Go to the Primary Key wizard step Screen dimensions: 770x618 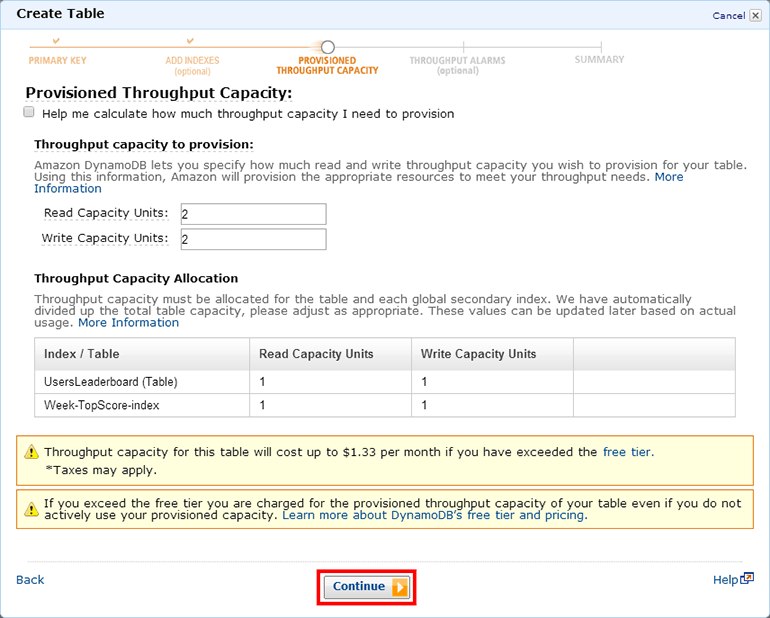tap(57, 60)
